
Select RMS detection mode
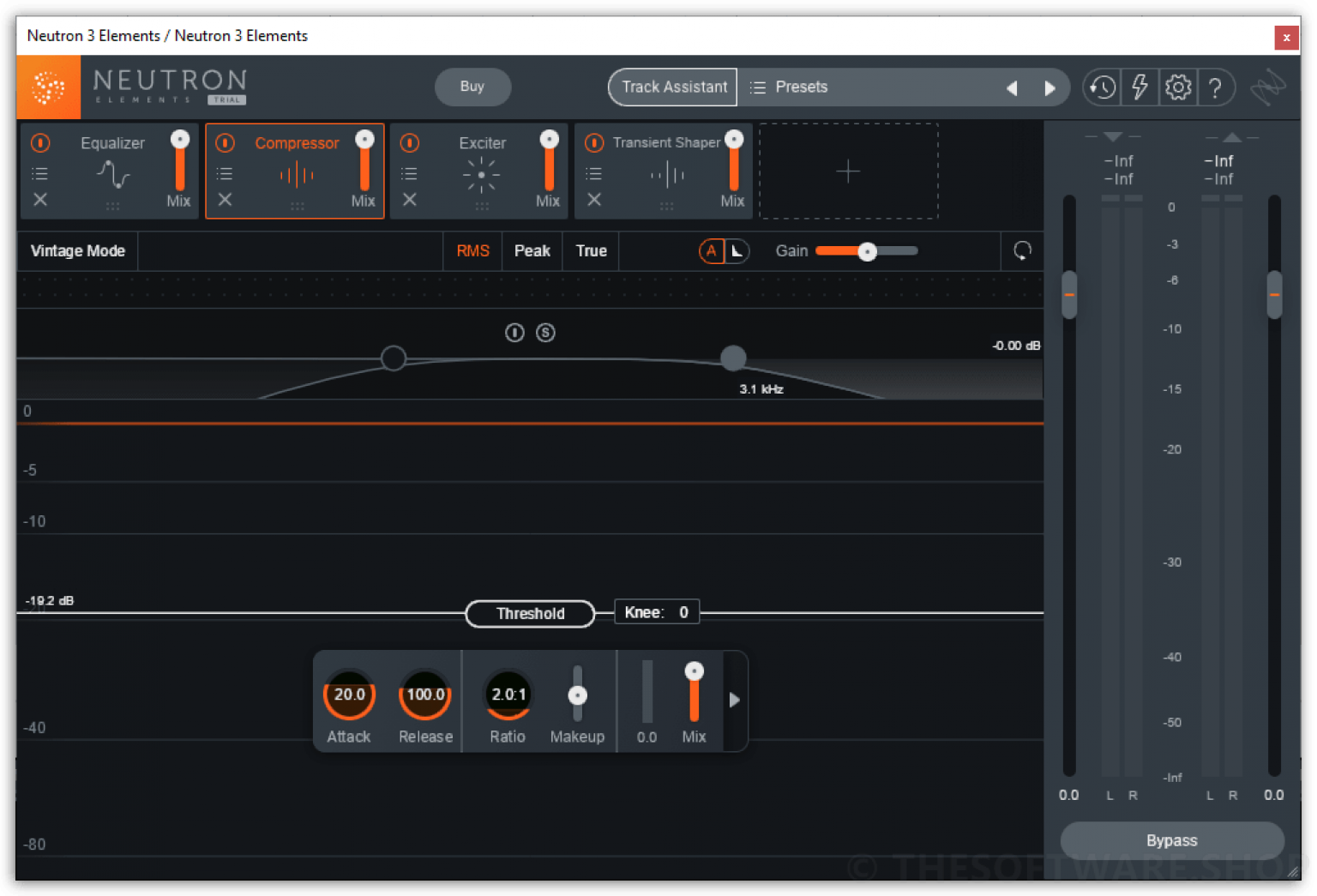click(x=472, y=251)
